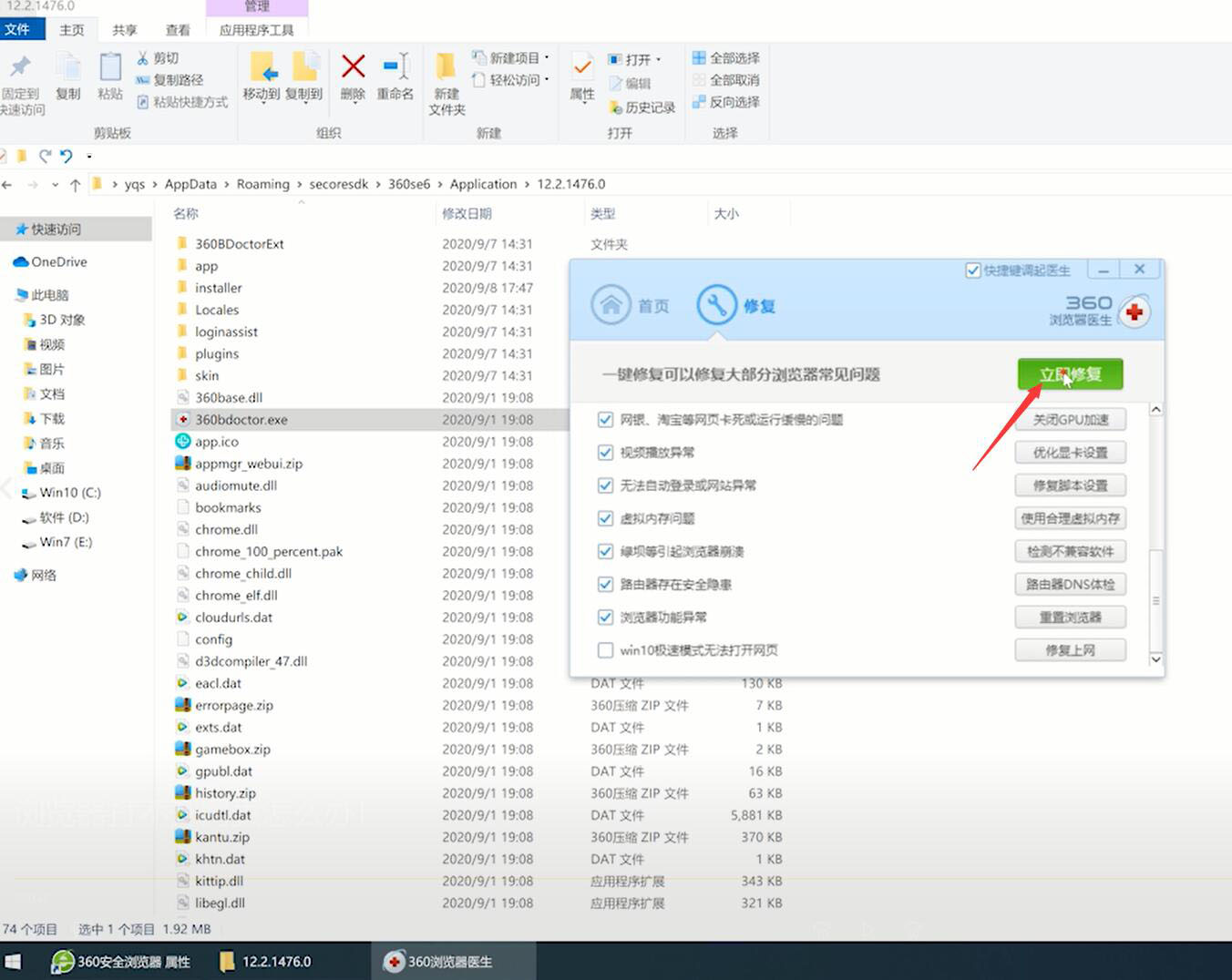1232x980 pixels.
Task: Click Reset Browser (重置浏览器) button
Action: pos(1070,617)
